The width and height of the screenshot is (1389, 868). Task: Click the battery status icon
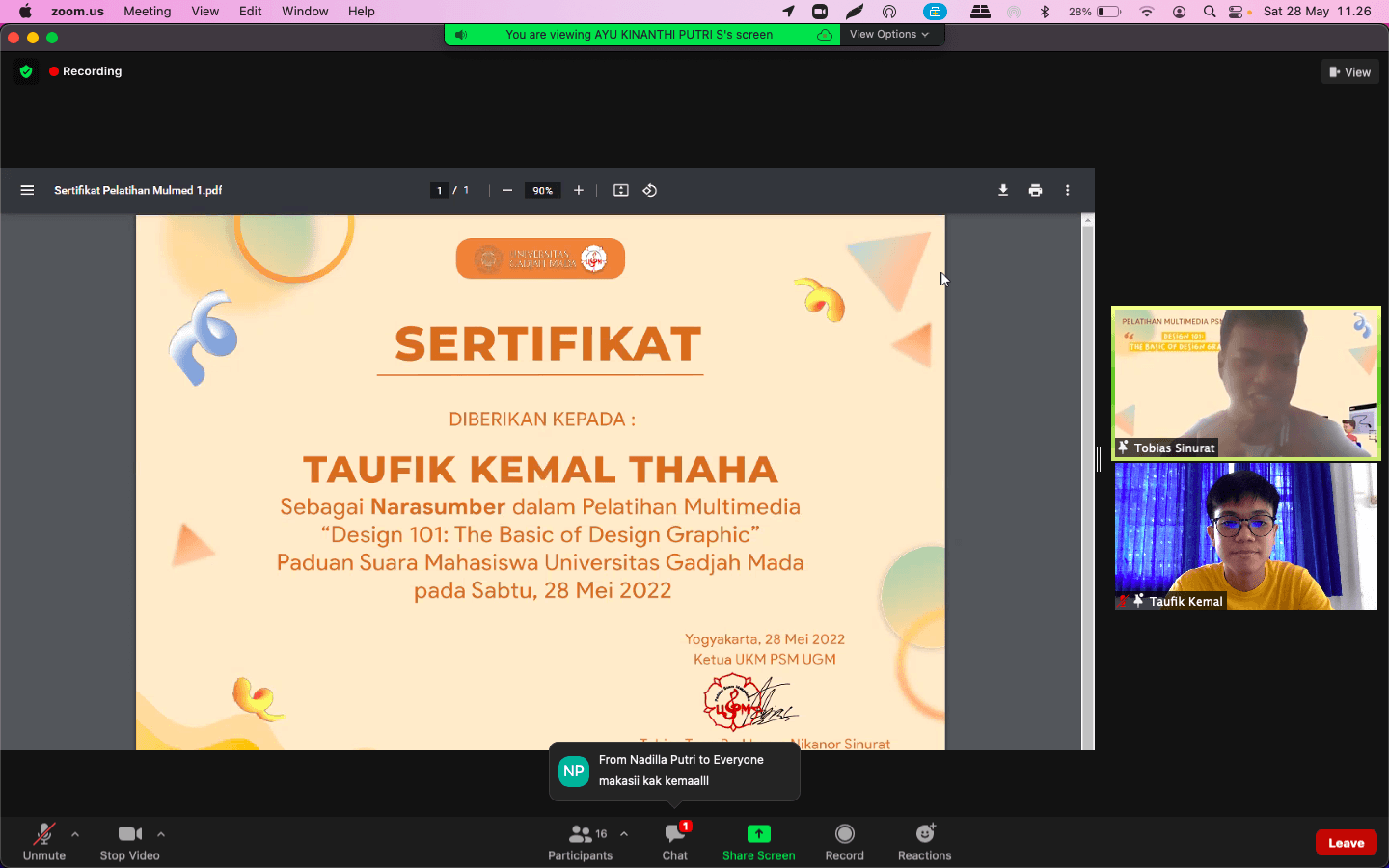[x=1108, y=12]
